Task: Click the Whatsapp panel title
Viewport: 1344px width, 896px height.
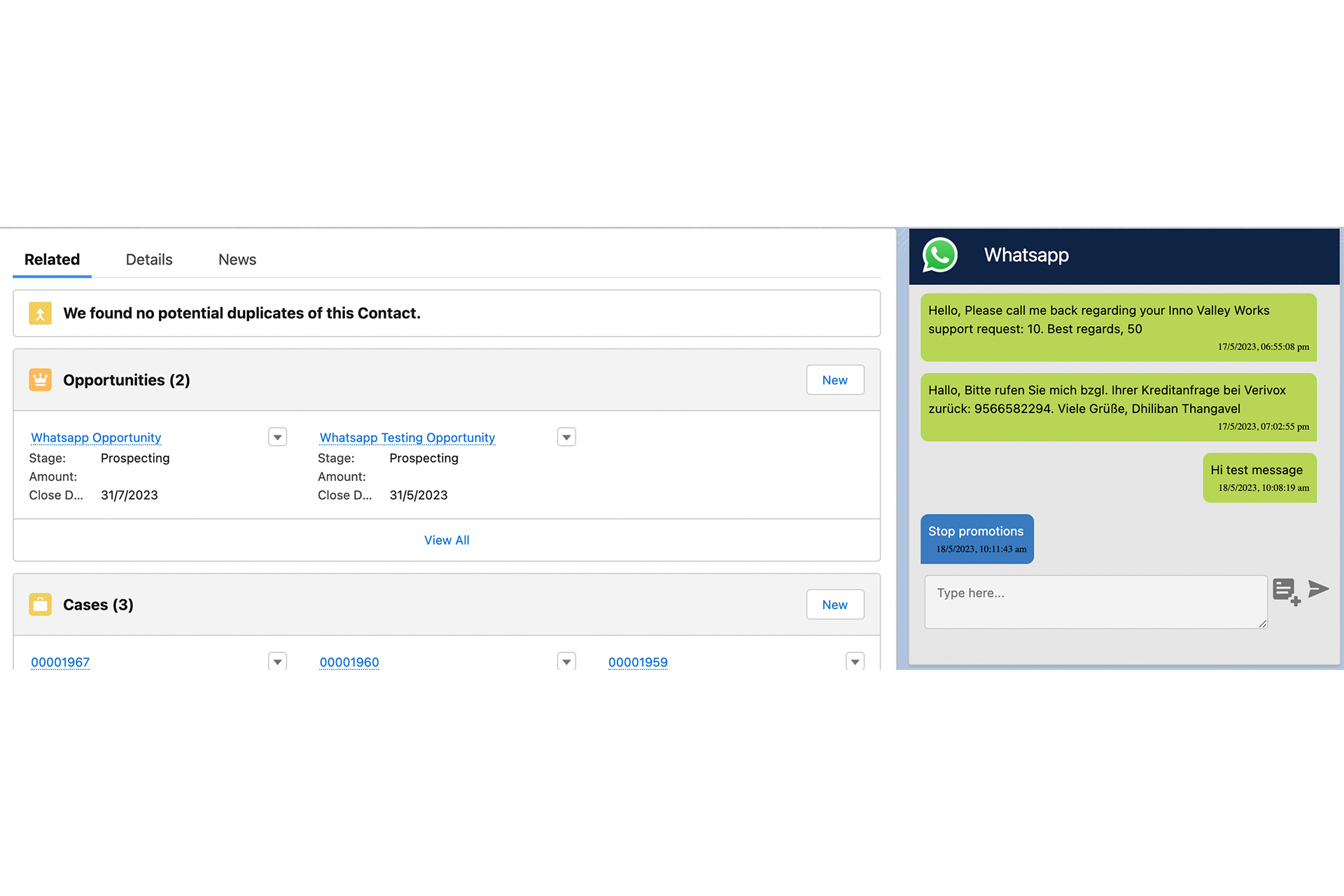Action: [1026, 255]
